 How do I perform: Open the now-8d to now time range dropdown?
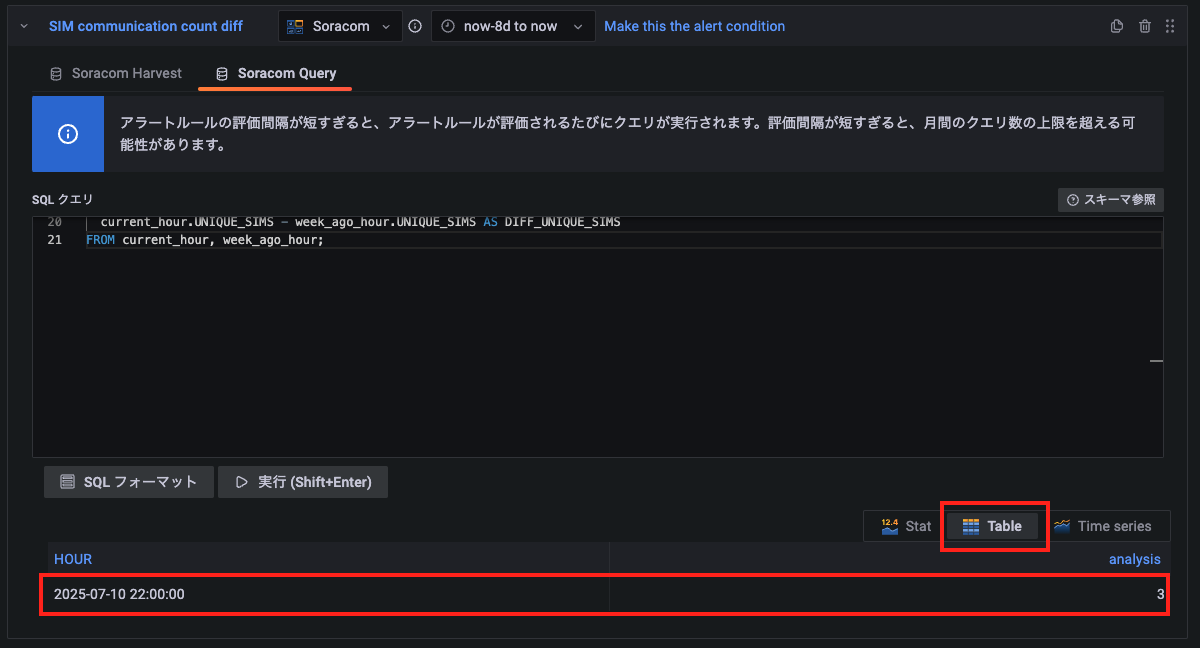512,26
